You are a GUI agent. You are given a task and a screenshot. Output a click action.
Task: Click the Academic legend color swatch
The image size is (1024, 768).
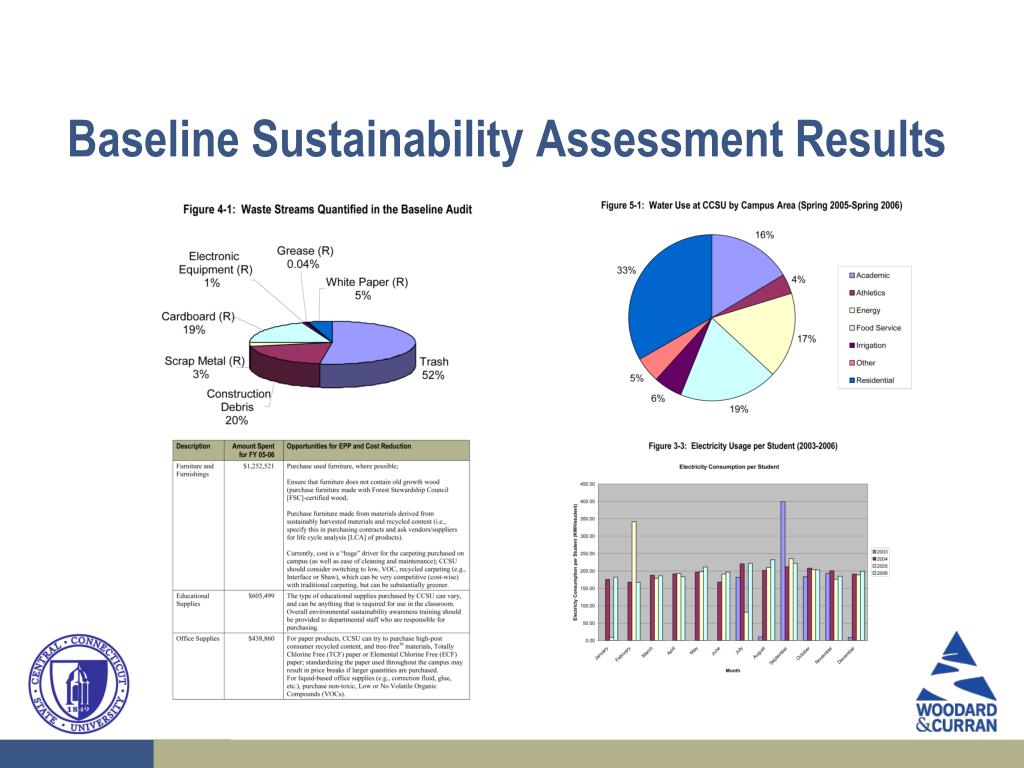[x=852, y=276]
